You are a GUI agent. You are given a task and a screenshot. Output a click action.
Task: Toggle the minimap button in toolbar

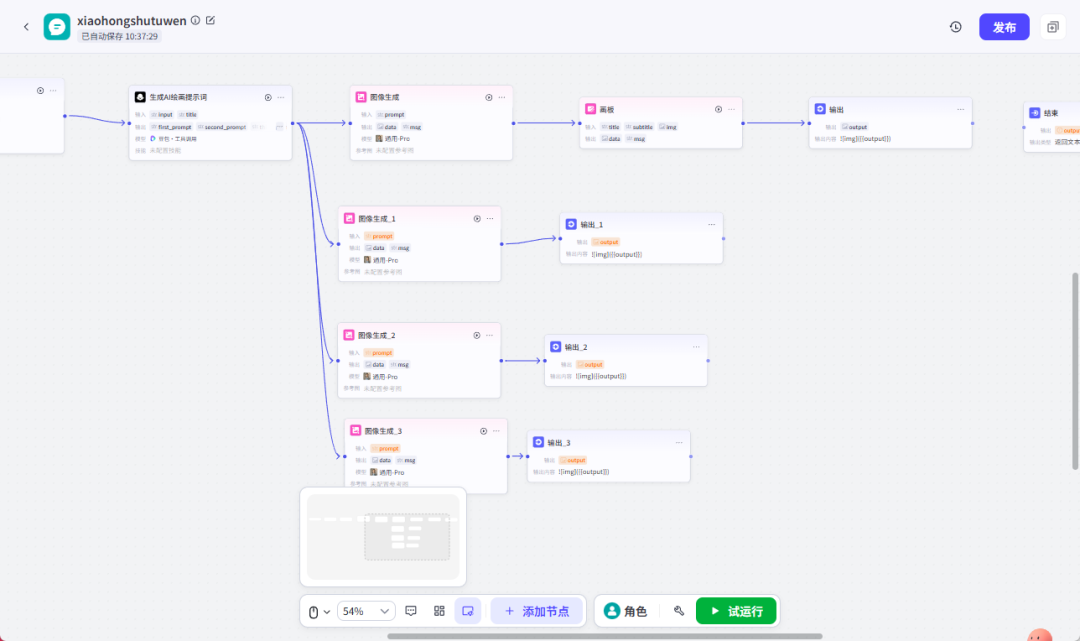point(468,611)
